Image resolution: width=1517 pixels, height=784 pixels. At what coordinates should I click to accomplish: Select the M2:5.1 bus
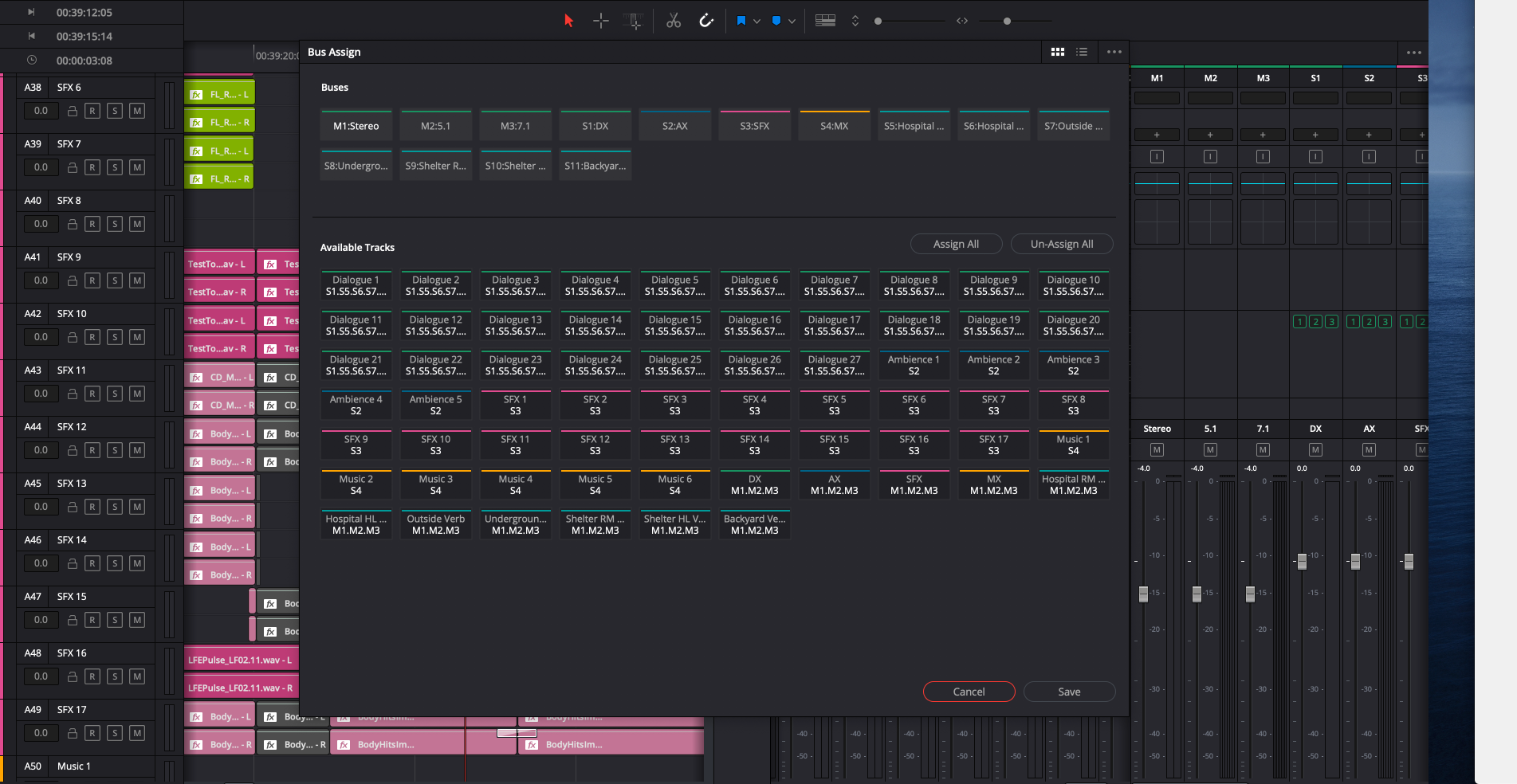click(436, 126)
